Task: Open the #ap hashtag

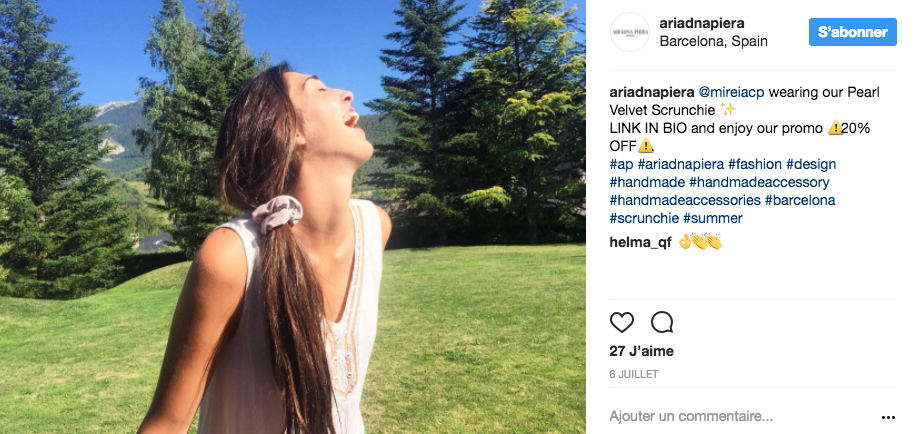Action: click(620, 164)
